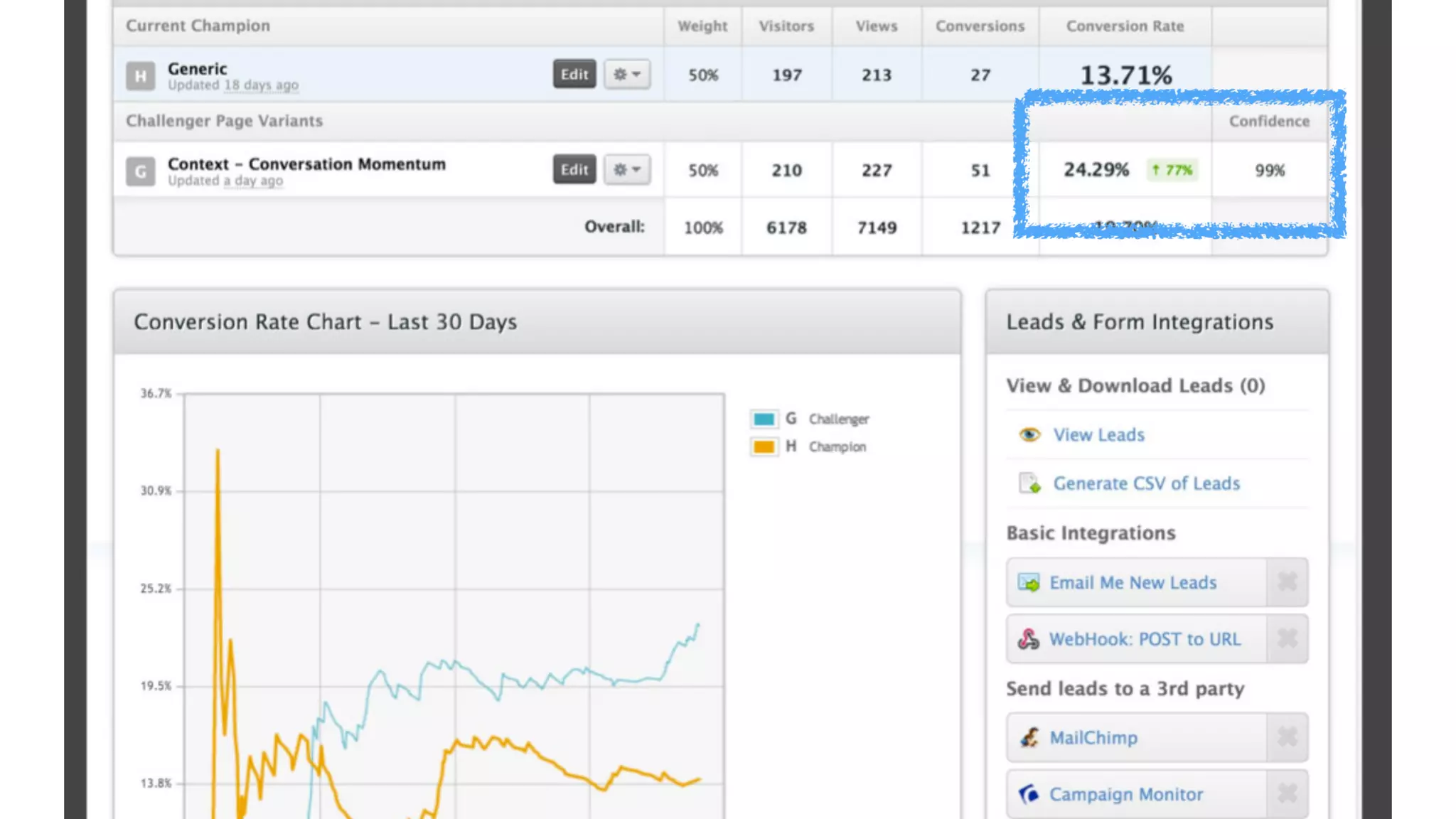Screen dimensions: 1456x819
Task: Click the blue Challenger legend swatch
Action: click(x=764, y=419)
